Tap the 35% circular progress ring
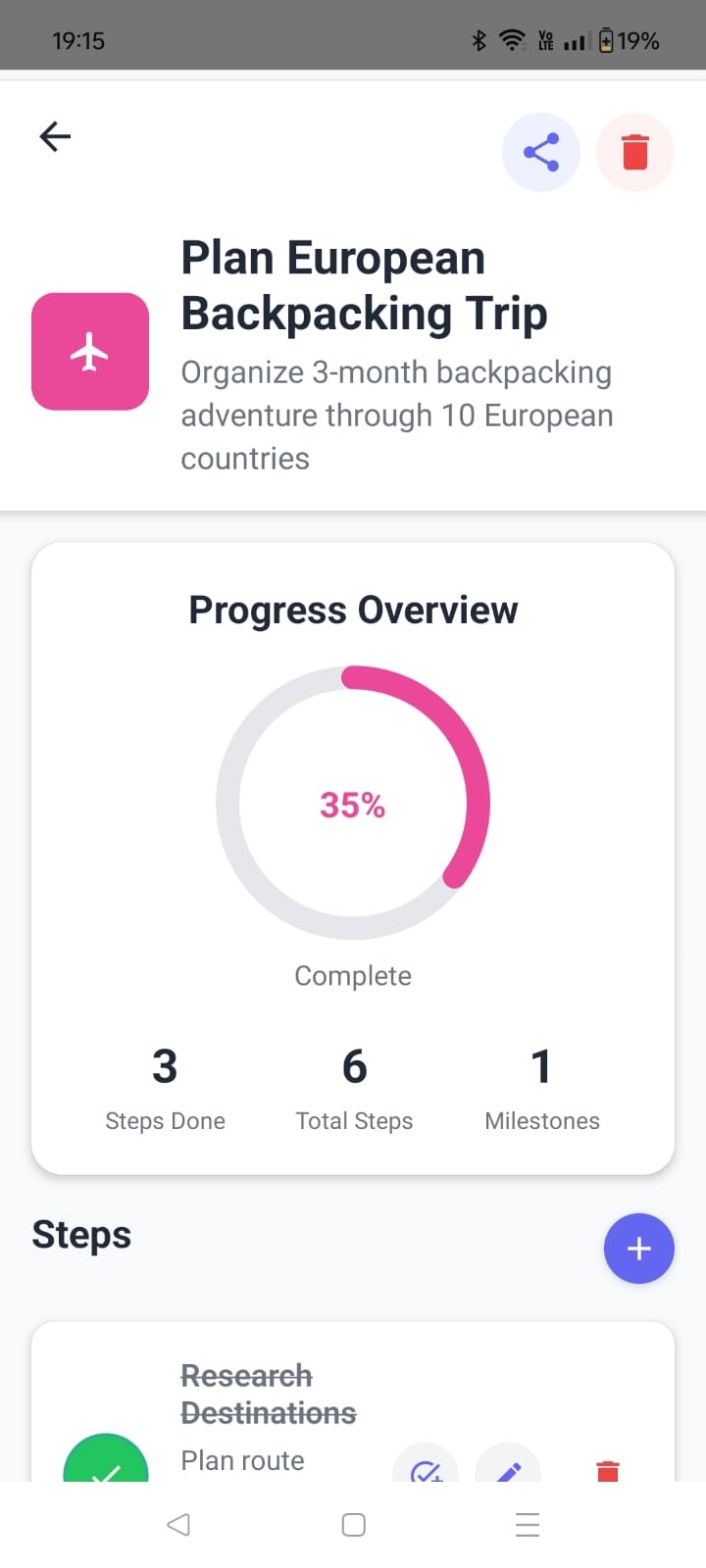Image resolution: width=706 pixels, height=1568 pixels. pos(353,805)
